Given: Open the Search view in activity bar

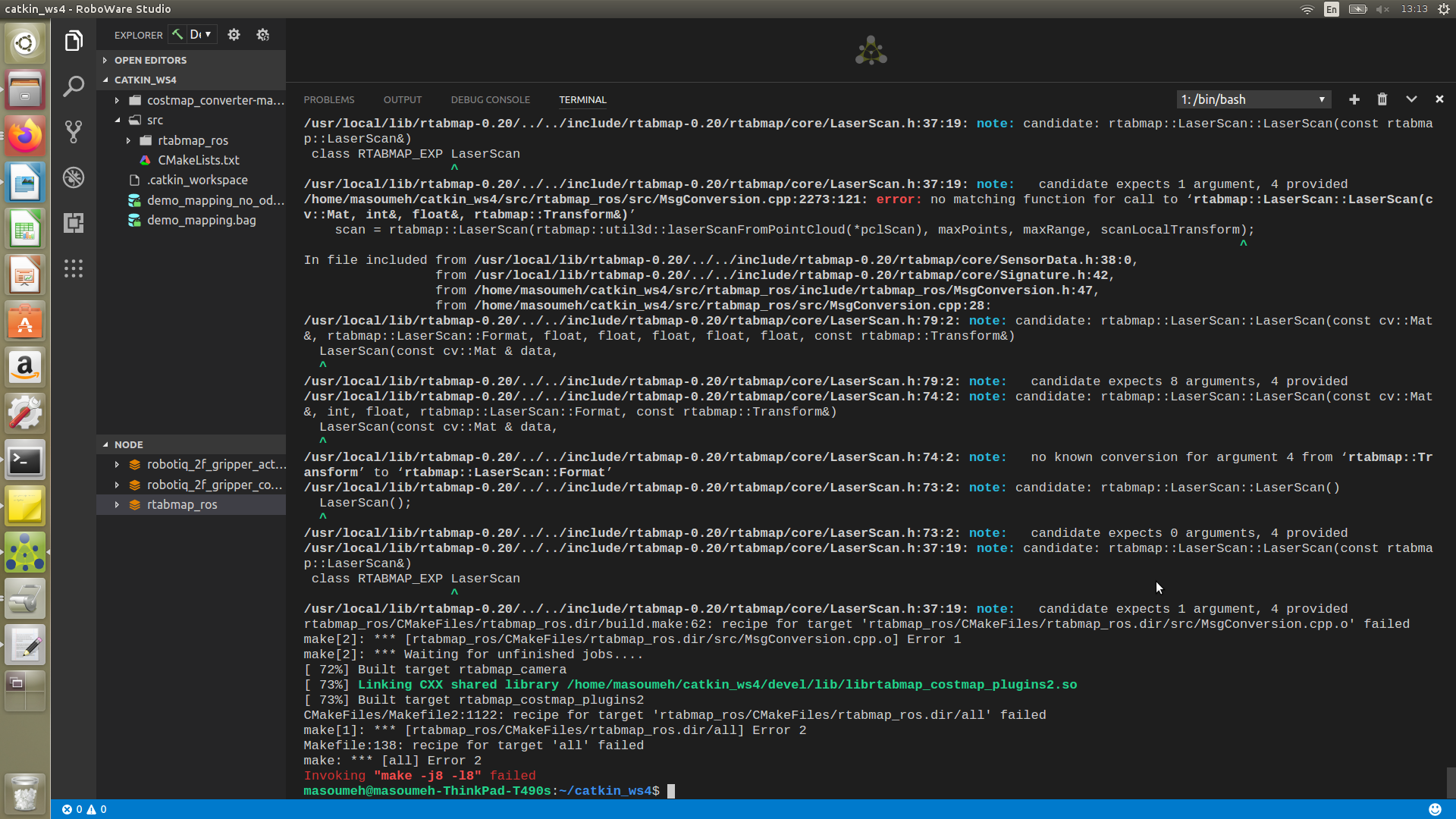Looking at the screenshot, I should coord(74,86).
